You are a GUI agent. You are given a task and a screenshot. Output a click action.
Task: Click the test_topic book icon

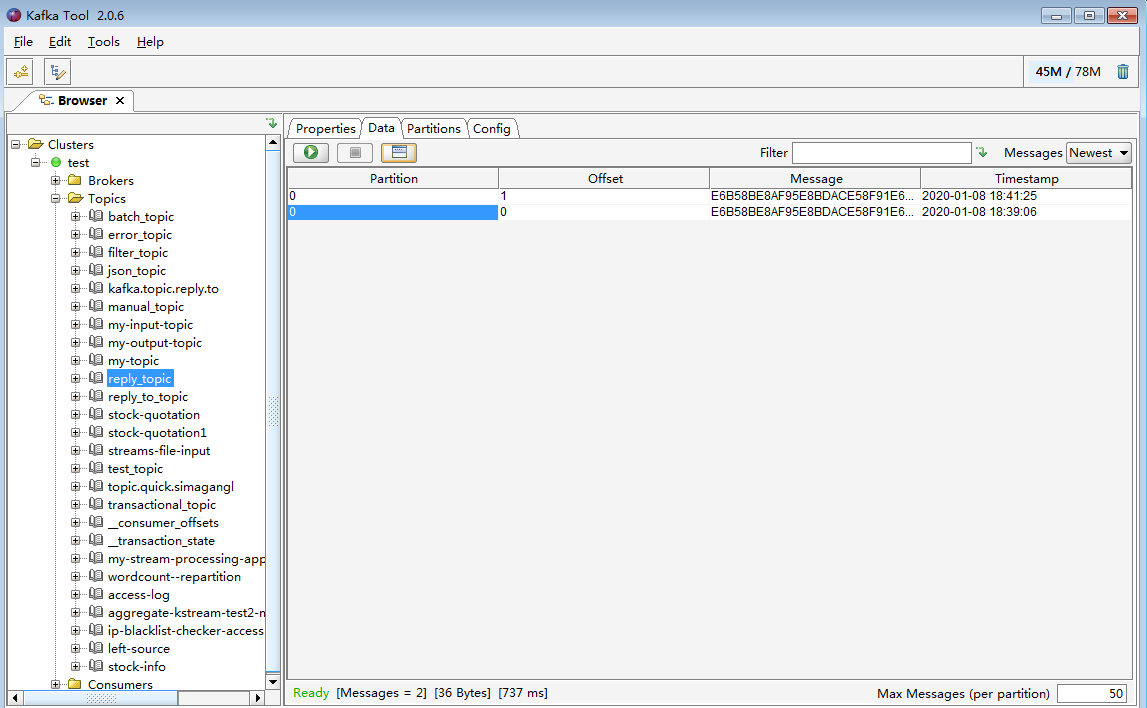(96, 468)
